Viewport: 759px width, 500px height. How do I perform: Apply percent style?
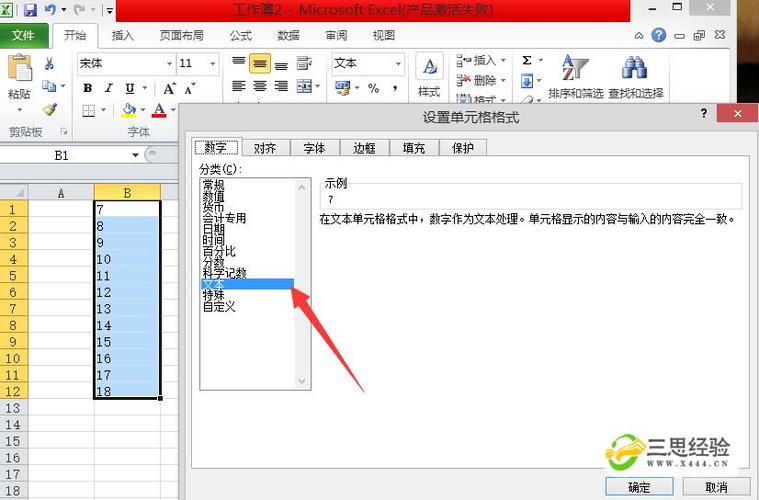coord(373,88)
